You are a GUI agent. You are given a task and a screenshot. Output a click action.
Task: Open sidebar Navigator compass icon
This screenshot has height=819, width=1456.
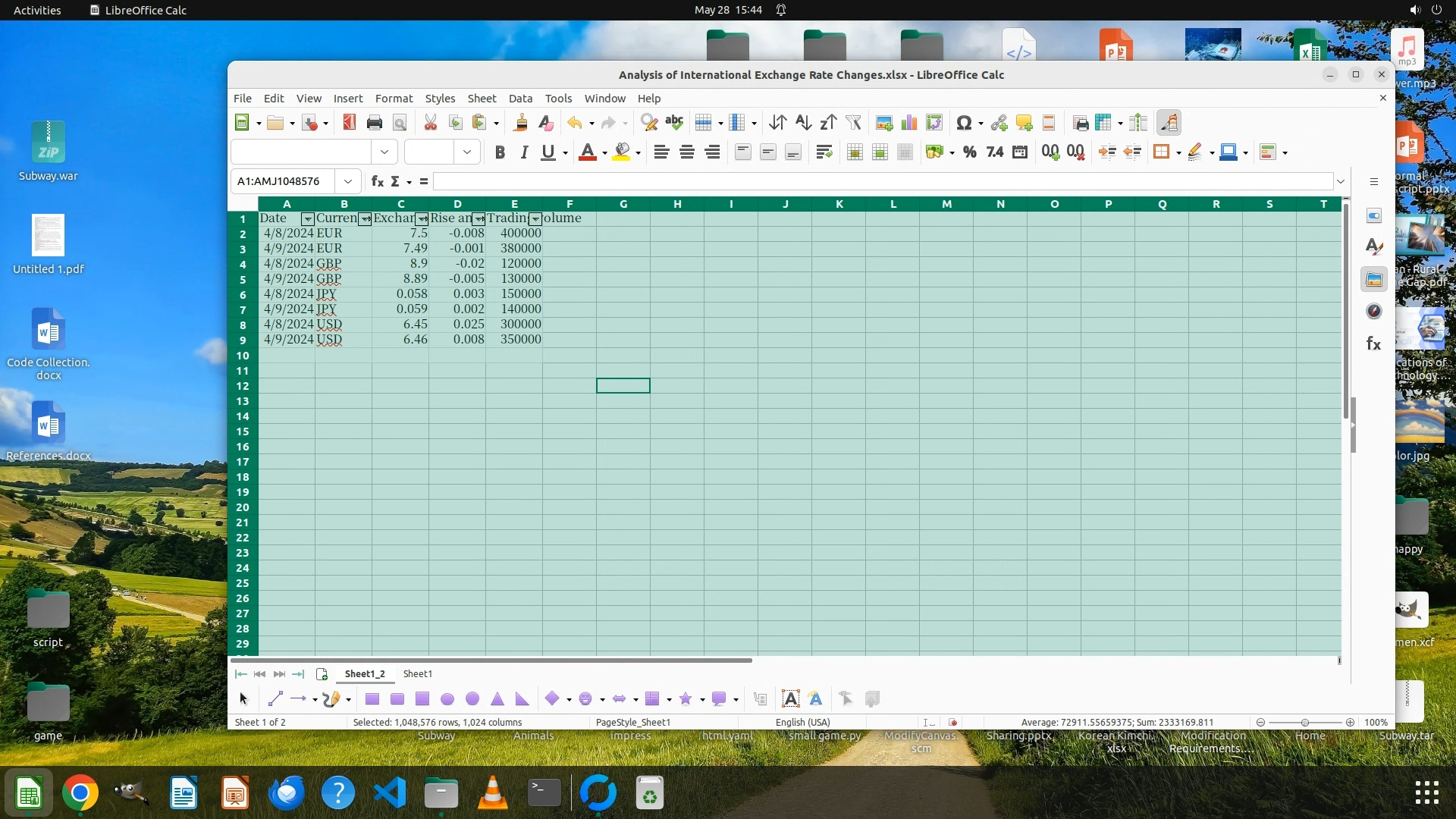pos(1373,312)
